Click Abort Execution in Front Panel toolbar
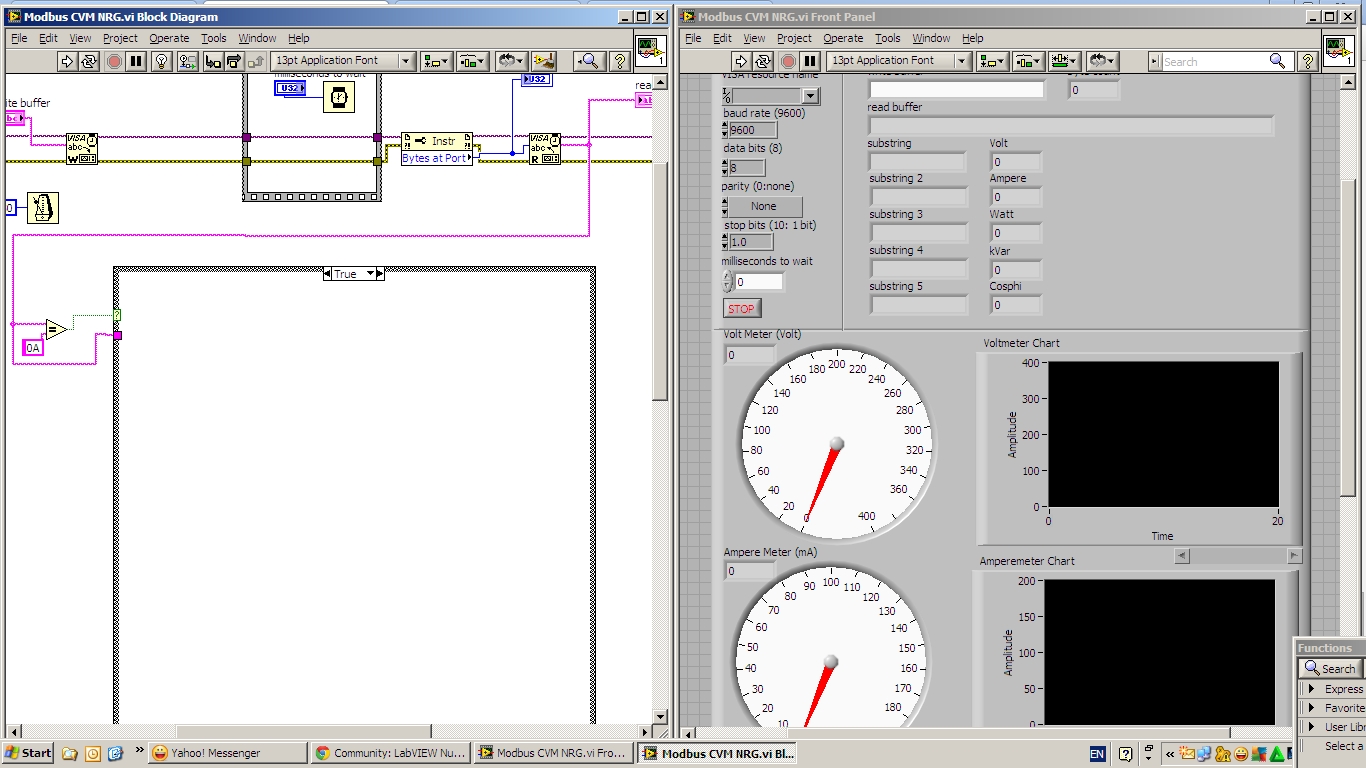This screenshot has width=1366, height=768. 788,61
